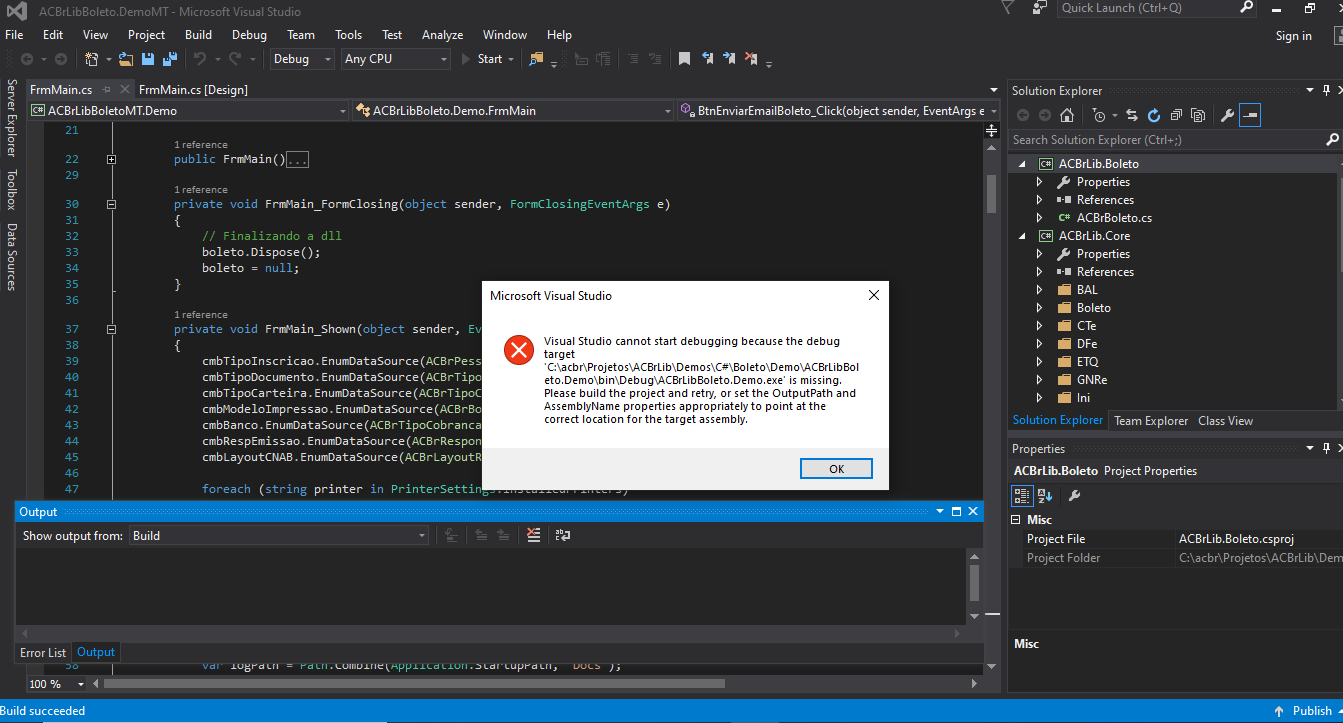This screenshot has height=723, width=1343.
Task: Refresh the Solution Explorer
Action: [x=1154, y=115]
